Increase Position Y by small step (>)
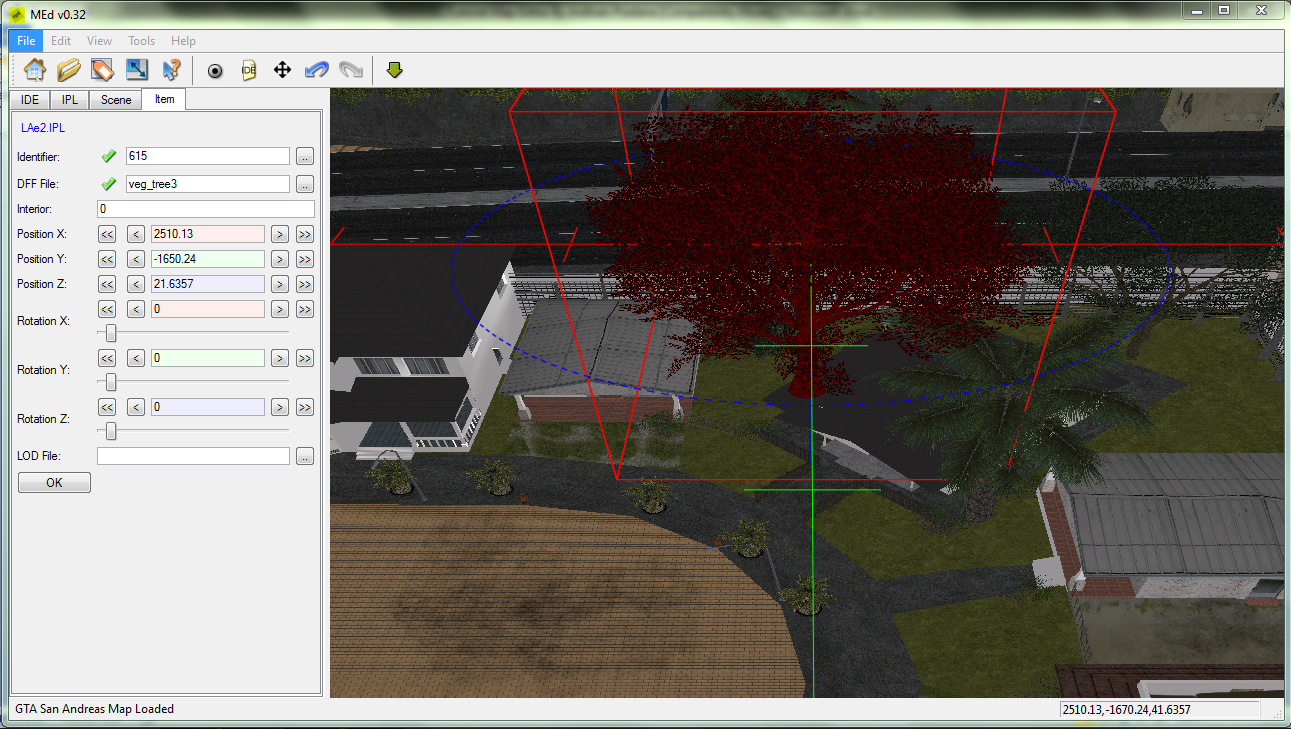Screen dimensions: 1291x729 [x=280, y=259]
